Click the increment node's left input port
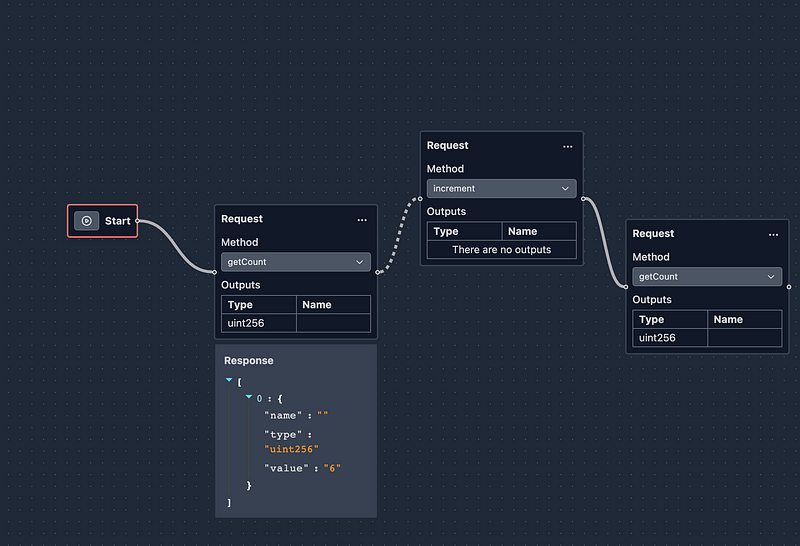The width and height of the screenshot is (800, 546). tap(421, 198)
